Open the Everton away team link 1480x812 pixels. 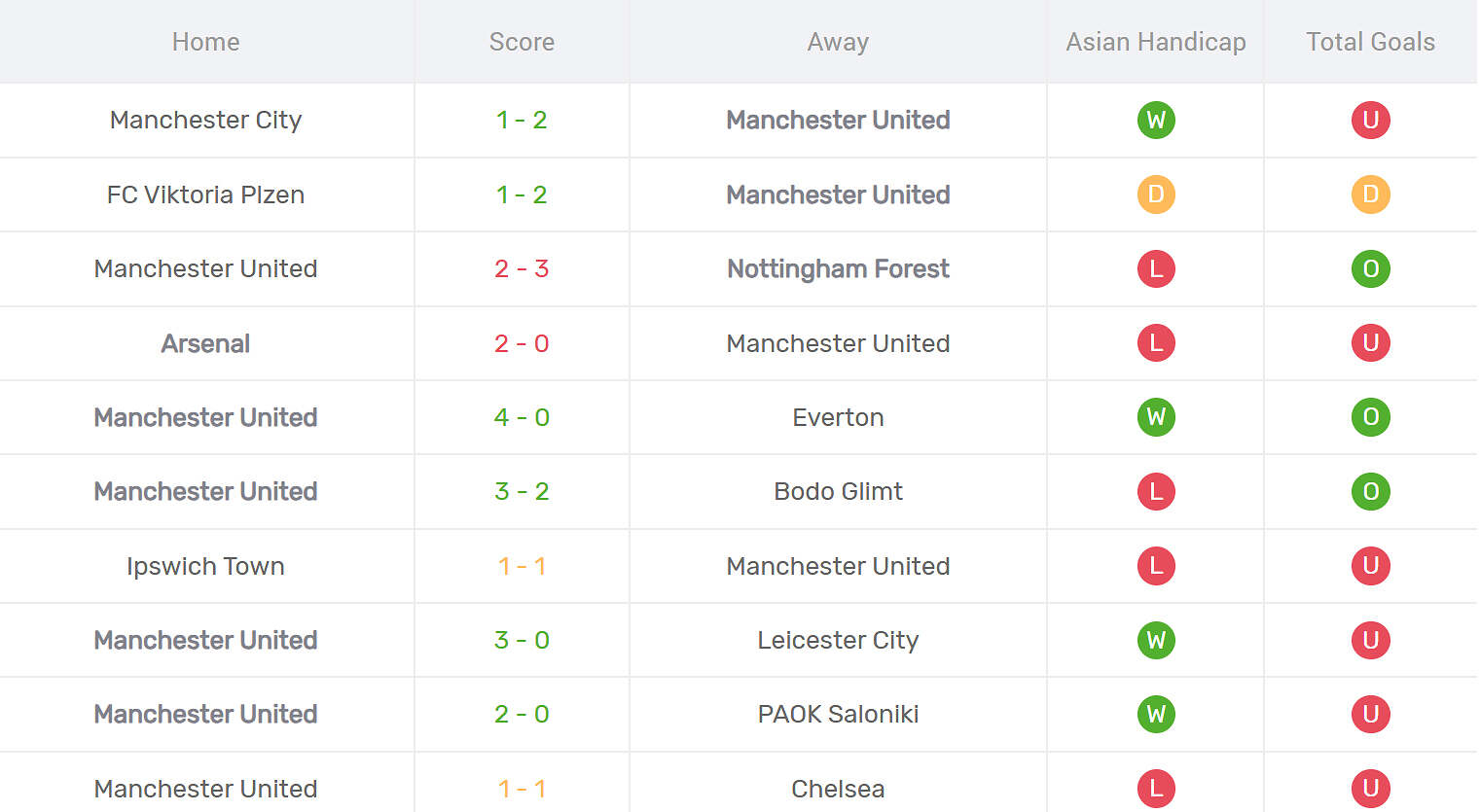pos(838,417)
